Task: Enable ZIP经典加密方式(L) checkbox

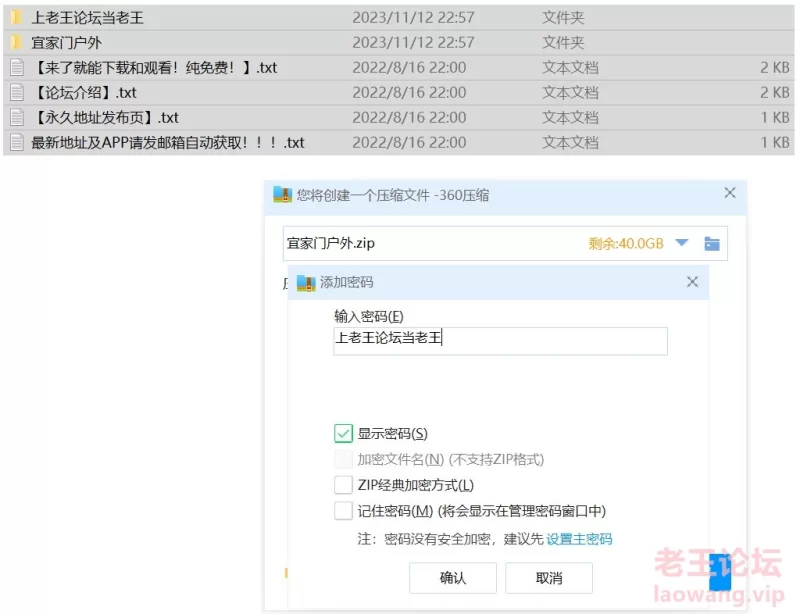Action: pos(343,485)
